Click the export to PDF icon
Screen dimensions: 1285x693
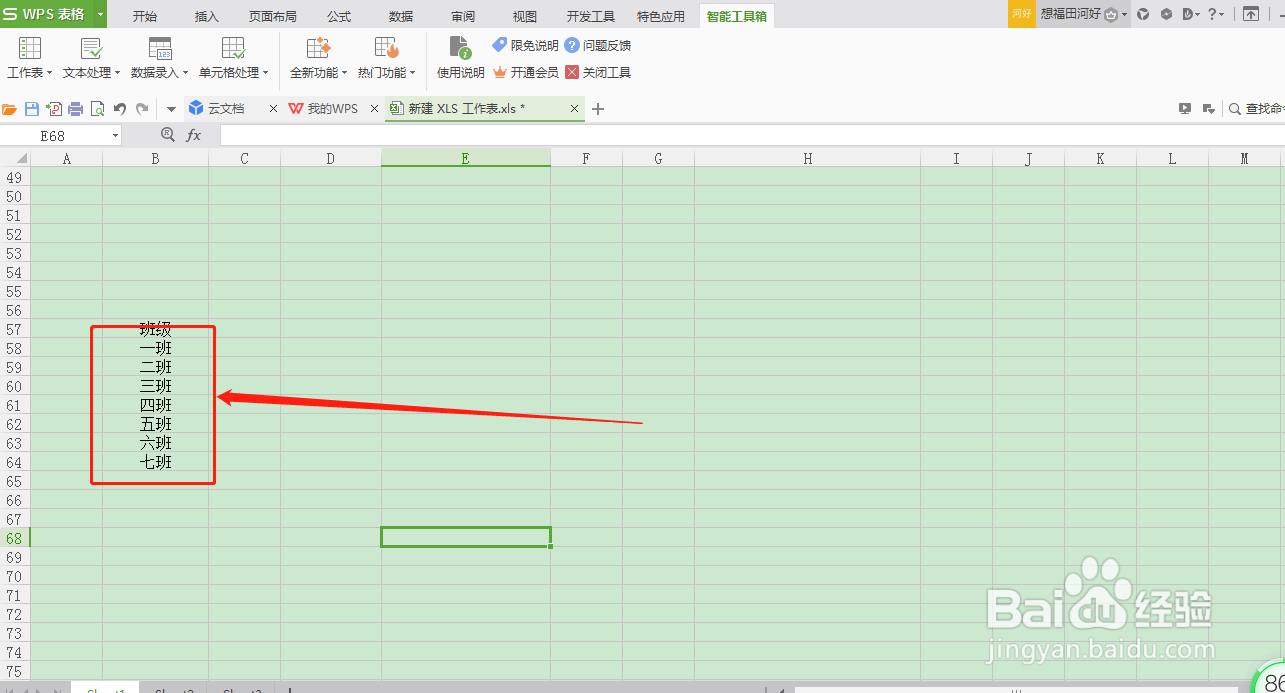54,109
